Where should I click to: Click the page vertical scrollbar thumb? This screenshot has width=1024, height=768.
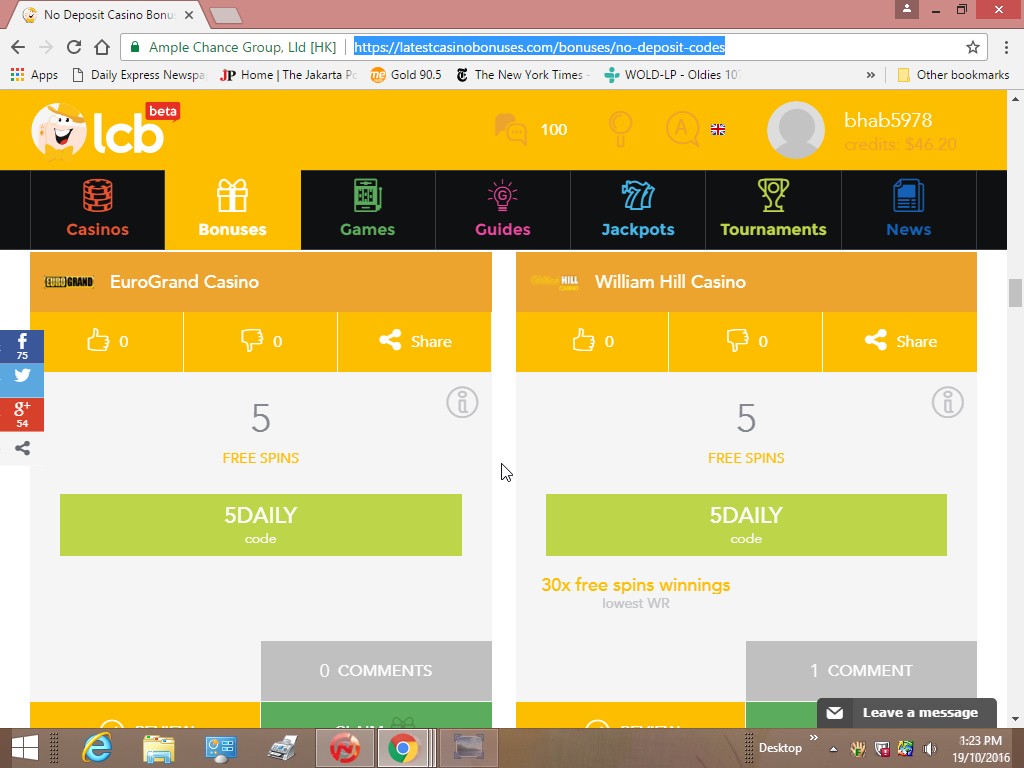tap(1015, 293)
